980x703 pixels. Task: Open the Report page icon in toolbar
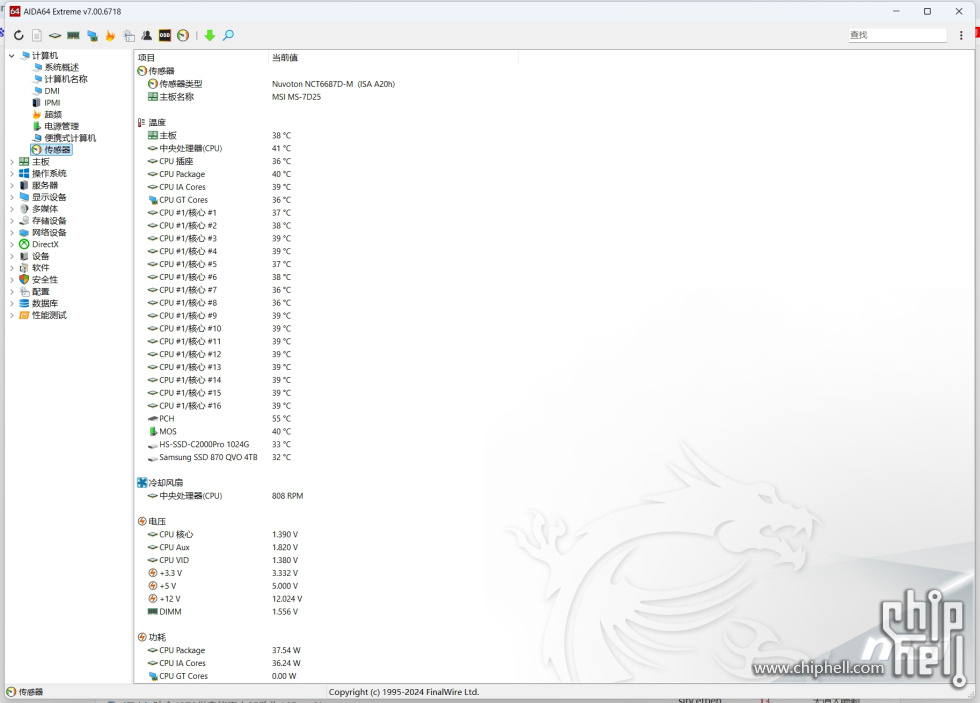pyautogui.click(x=37, y=36)
